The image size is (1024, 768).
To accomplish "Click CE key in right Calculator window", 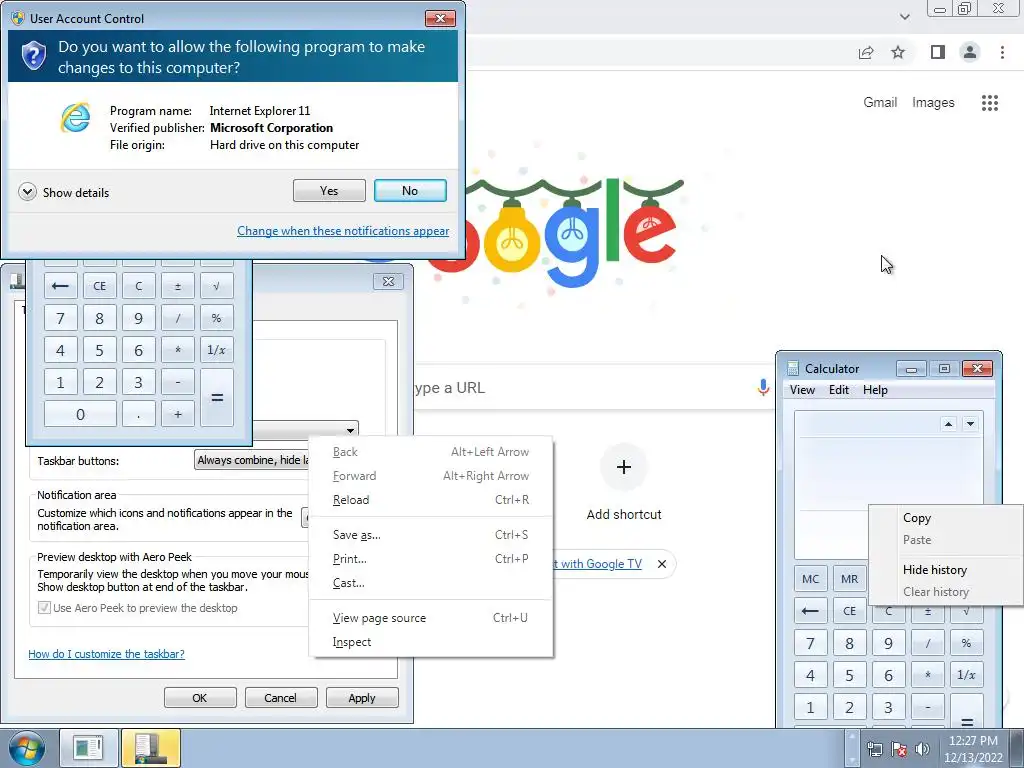I will (850, 611).
